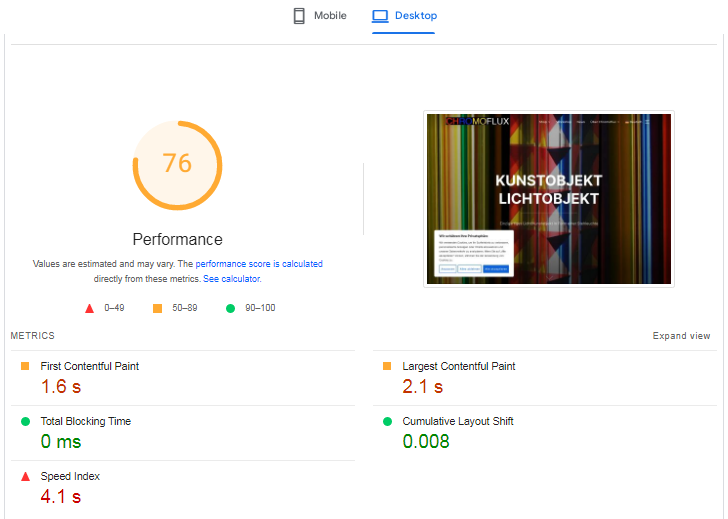Click the orange square 50–89 legend icon

157,308
